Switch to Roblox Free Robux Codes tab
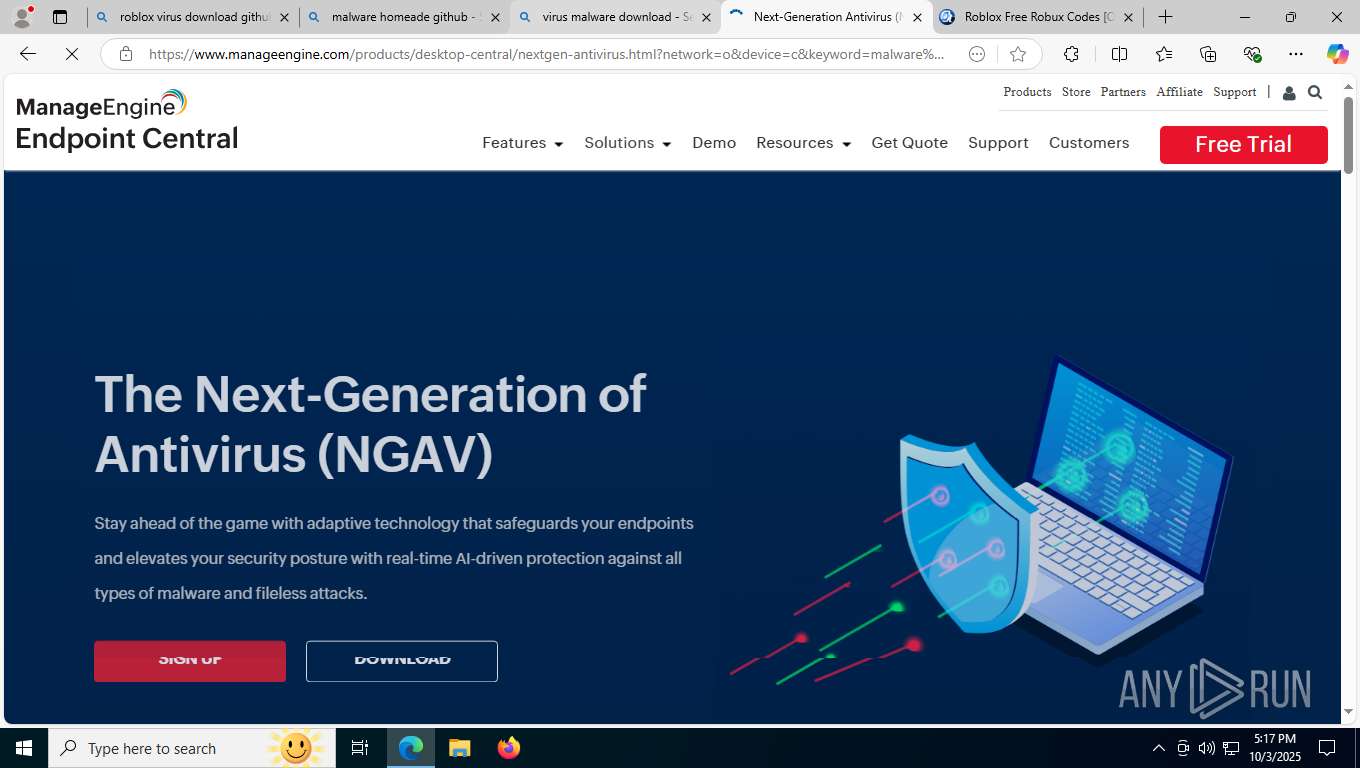The image size is (1360, 768). [x=1037, y=17]
